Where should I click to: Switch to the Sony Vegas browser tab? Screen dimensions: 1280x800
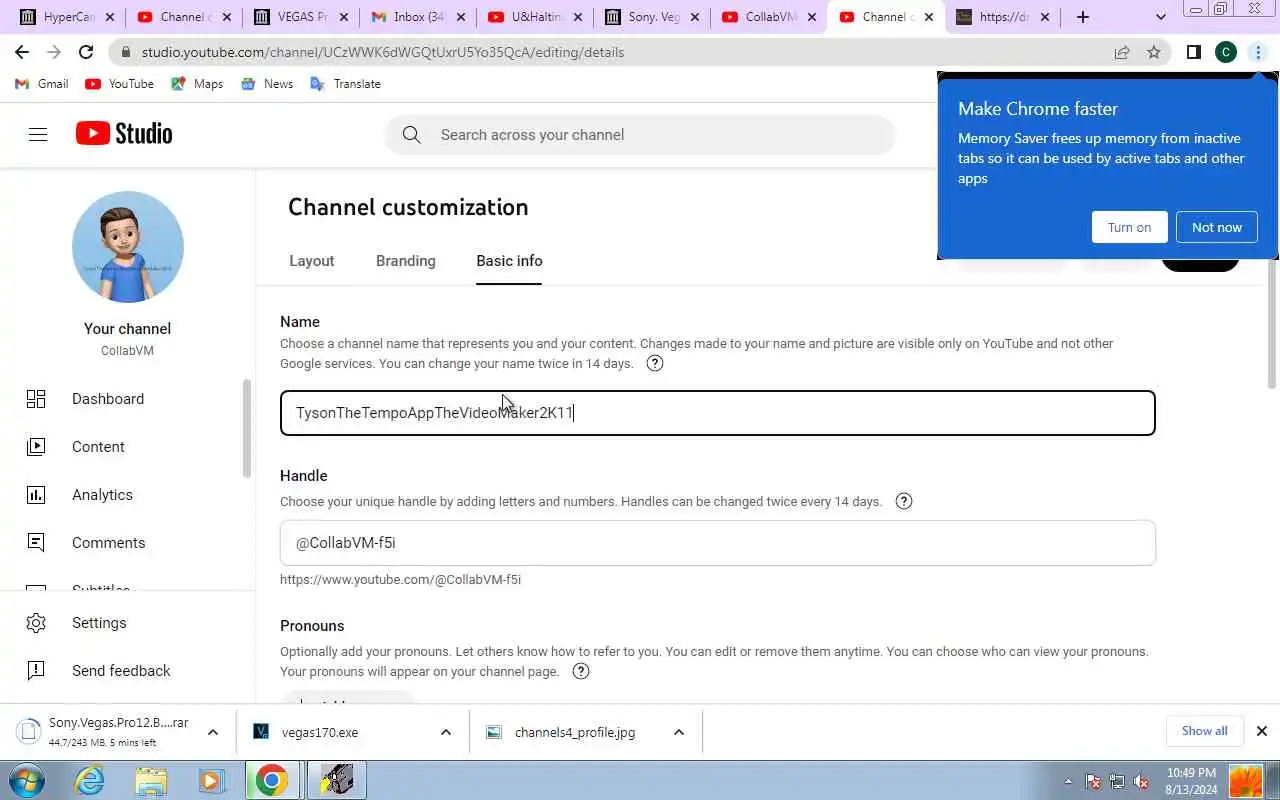(653, 17)
